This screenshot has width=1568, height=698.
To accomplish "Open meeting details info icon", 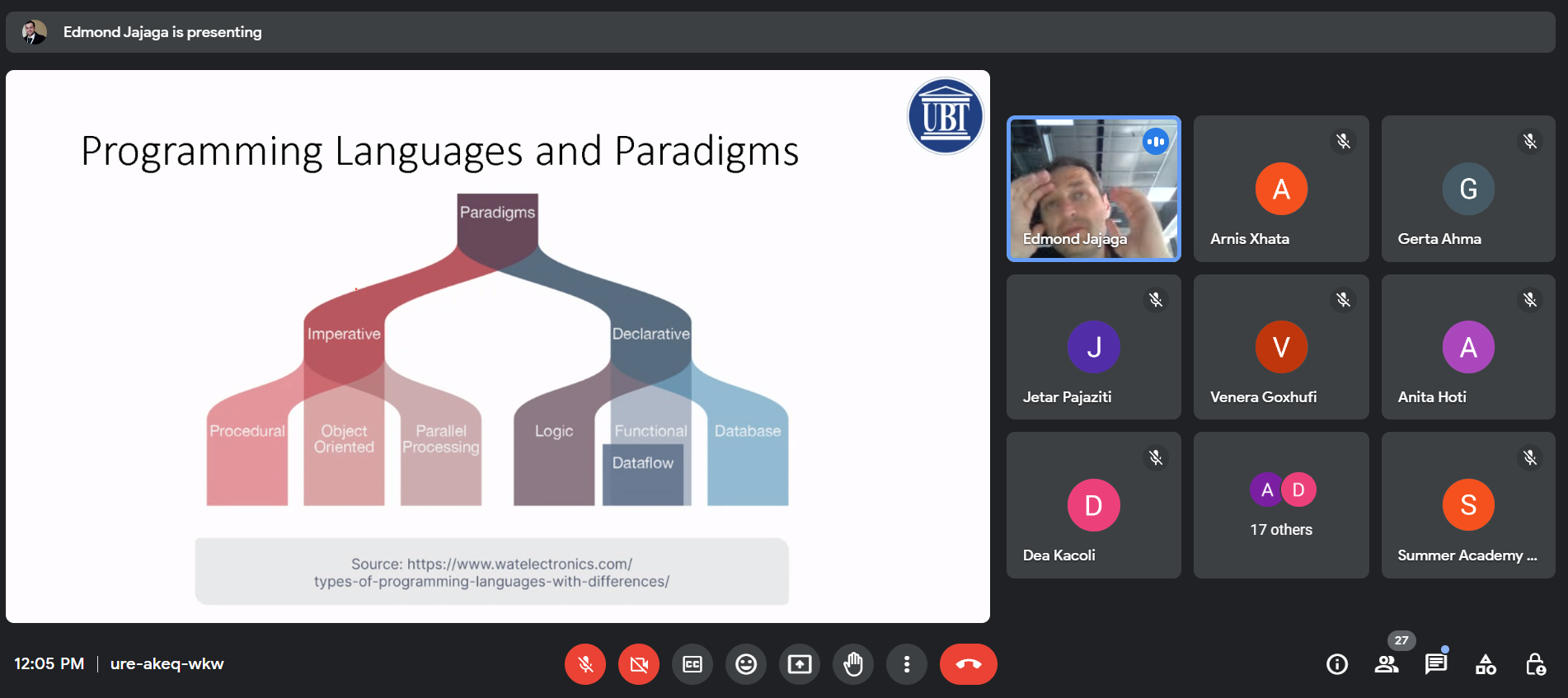I will click(x=1337, y=664).
